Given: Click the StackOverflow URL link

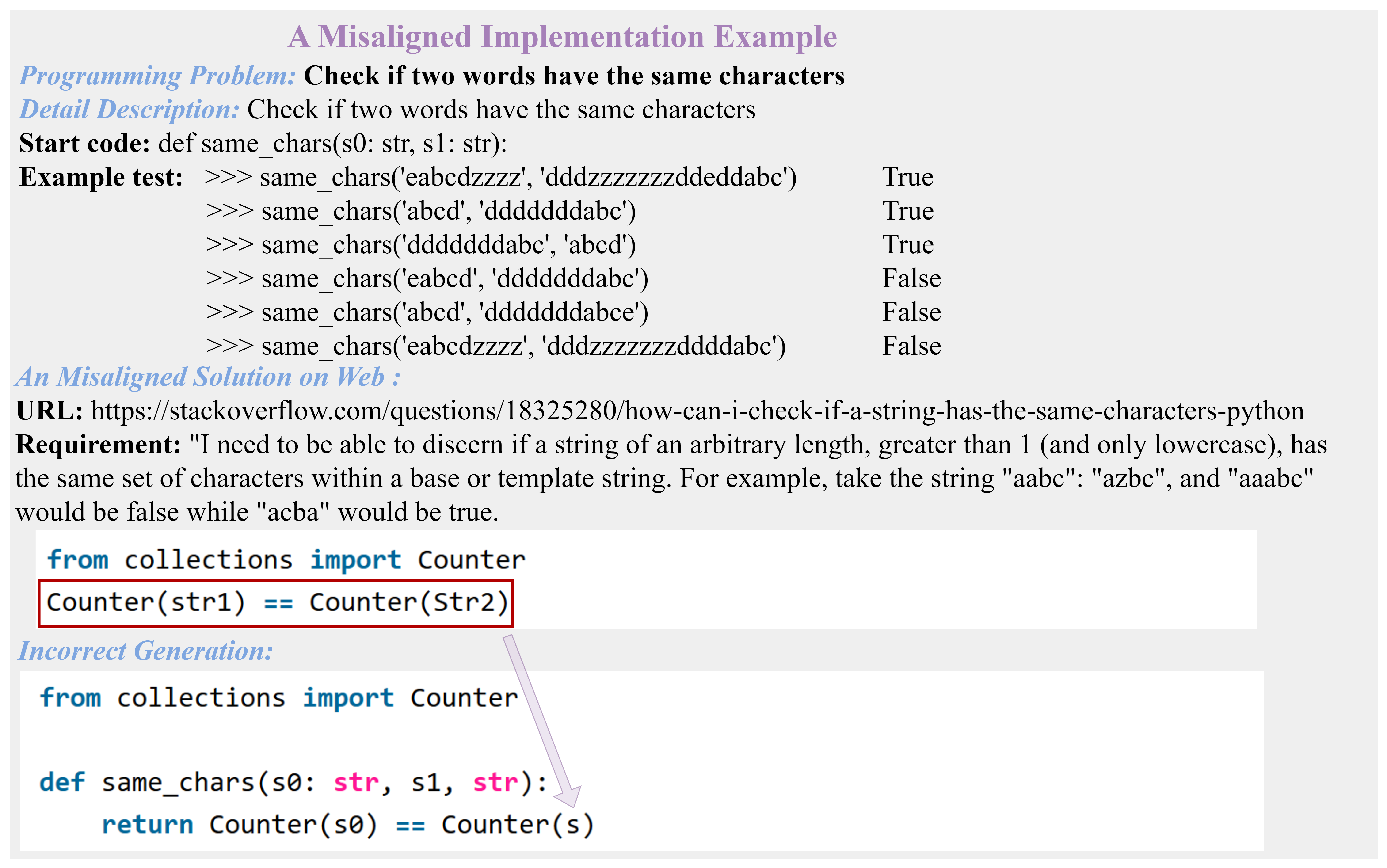Looking at the screenshot, I should pos(697,411).
